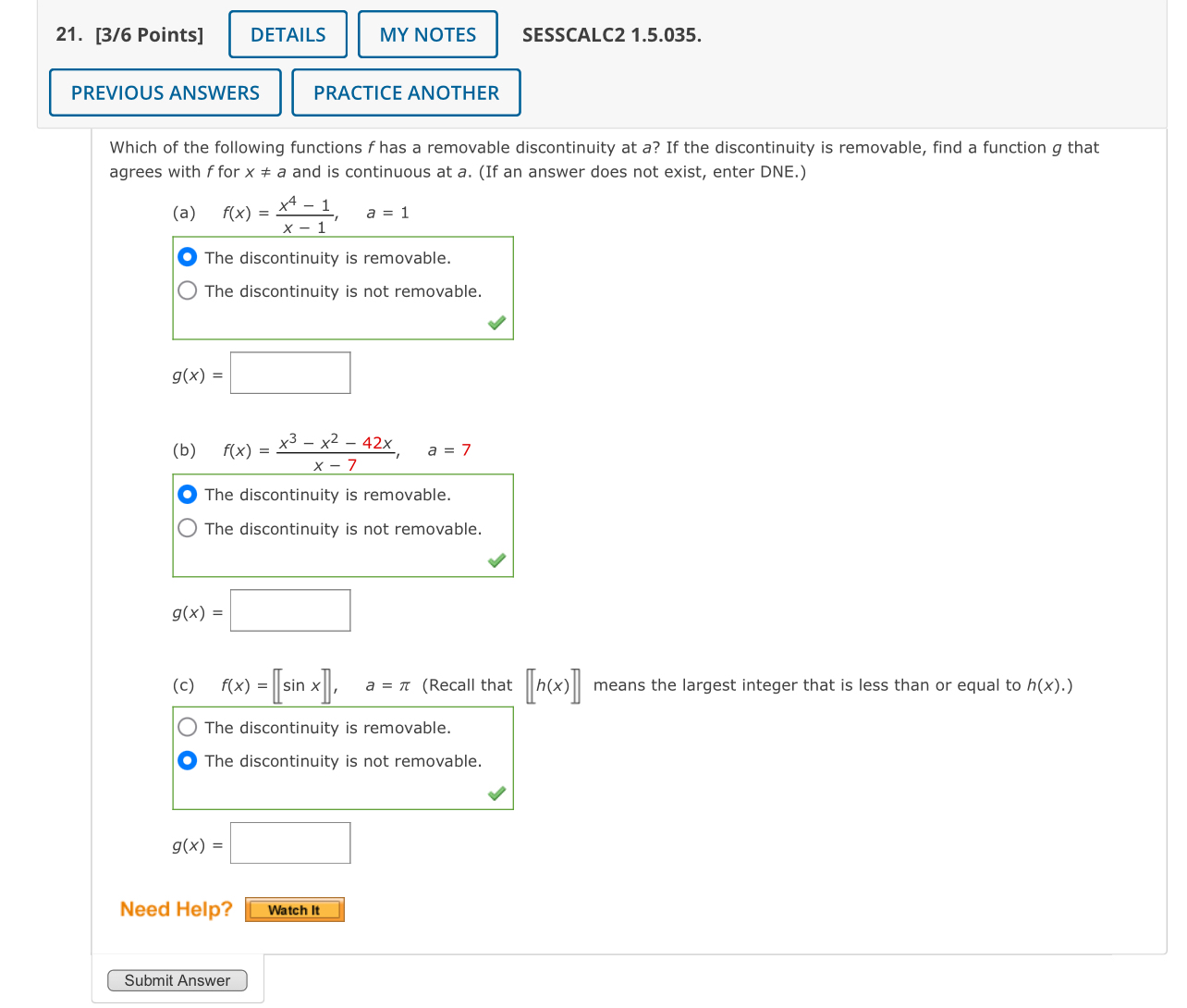Image resolution: width=1187 pixels, height=1008 pixels.
Task: Submit the answer
Action: [x=177, y=980]
